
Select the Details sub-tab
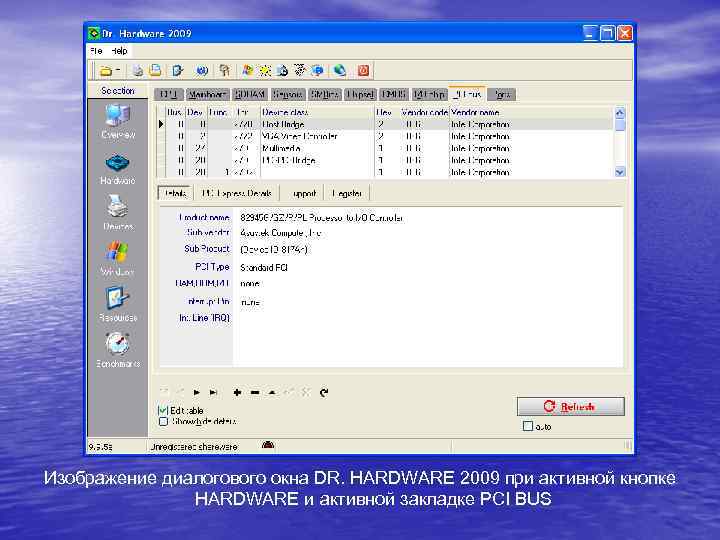[175, 193]
